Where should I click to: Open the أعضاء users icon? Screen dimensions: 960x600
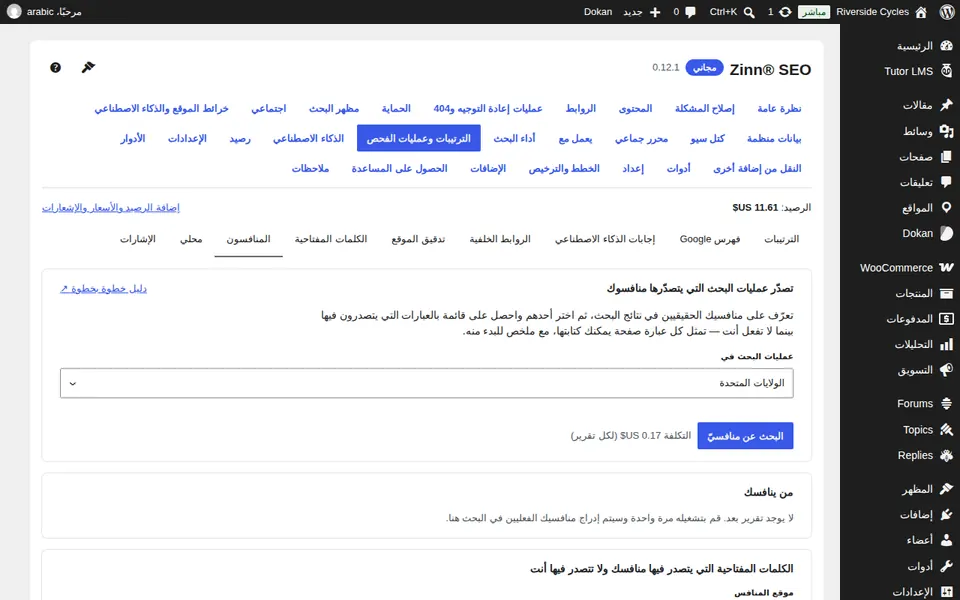[x=946, y=540]
